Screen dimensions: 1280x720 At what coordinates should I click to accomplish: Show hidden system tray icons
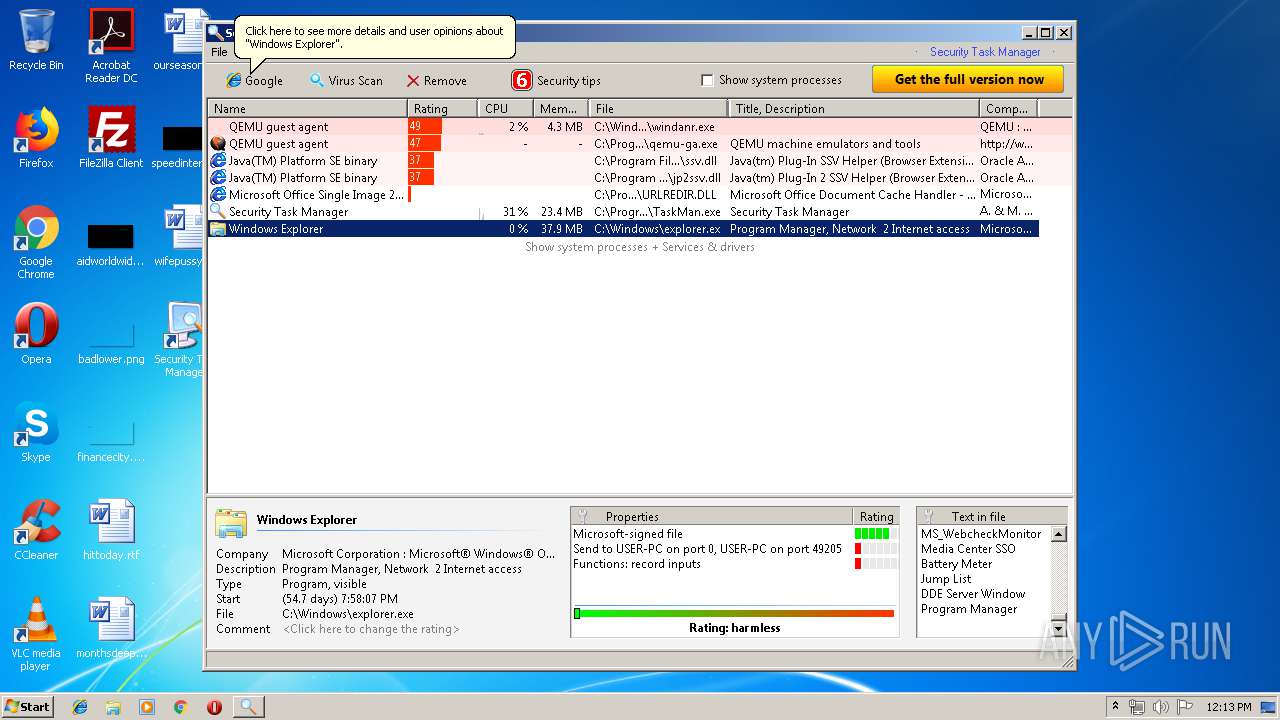coord(1115,707)
